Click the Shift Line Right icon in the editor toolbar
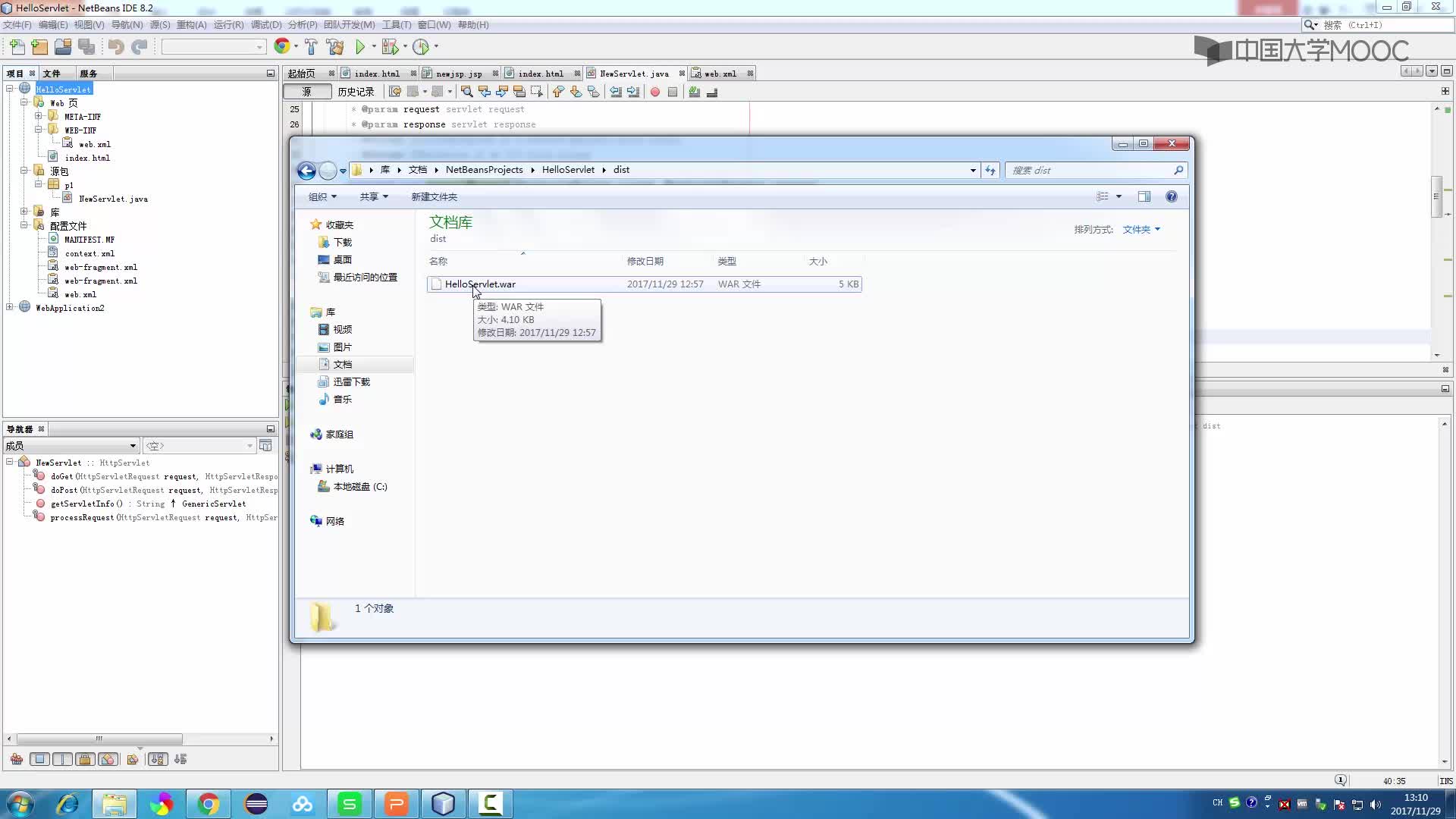The width and height of the screenshot is (1456, 819). (633, 92)
